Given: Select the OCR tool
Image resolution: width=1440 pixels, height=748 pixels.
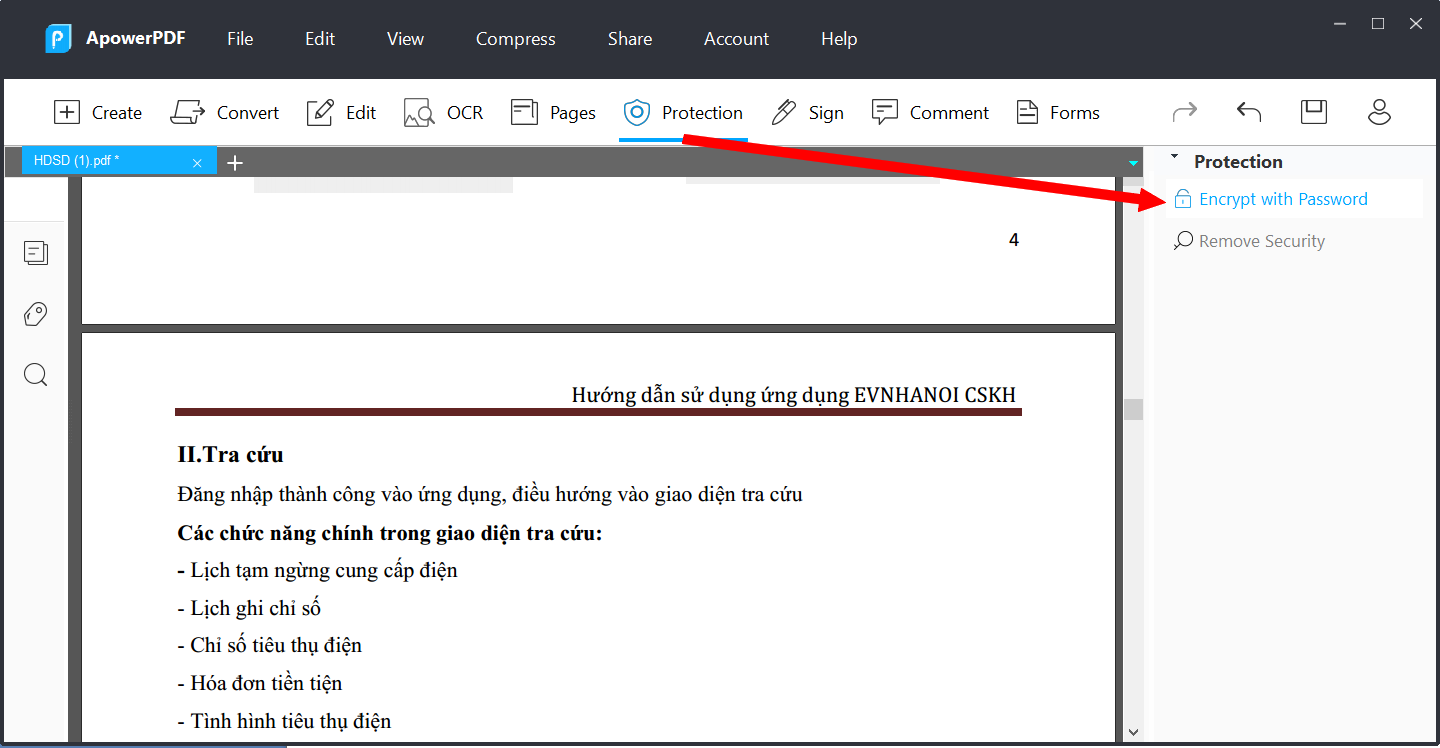Looking at the screenshot, I should point(443,112).
